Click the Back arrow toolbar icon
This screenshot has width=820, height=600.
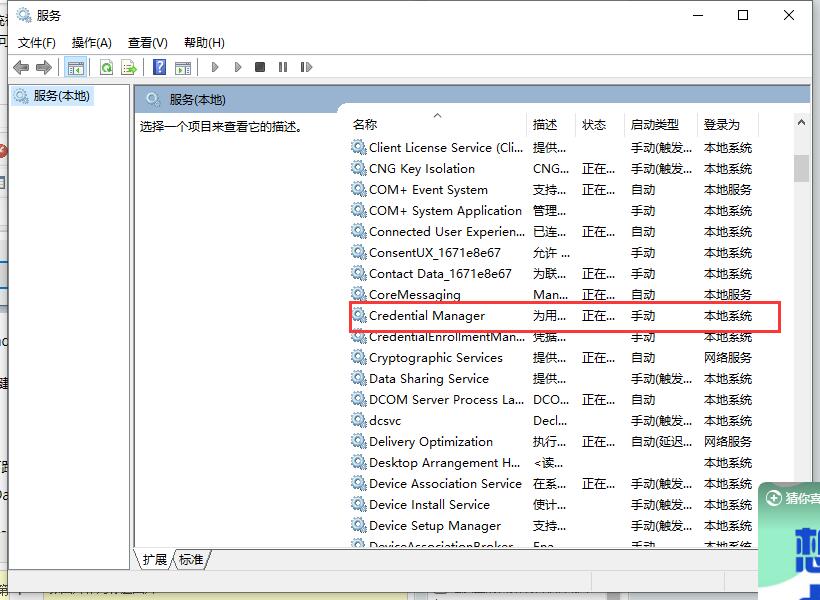pyautogui.click(x=21, y=67)
